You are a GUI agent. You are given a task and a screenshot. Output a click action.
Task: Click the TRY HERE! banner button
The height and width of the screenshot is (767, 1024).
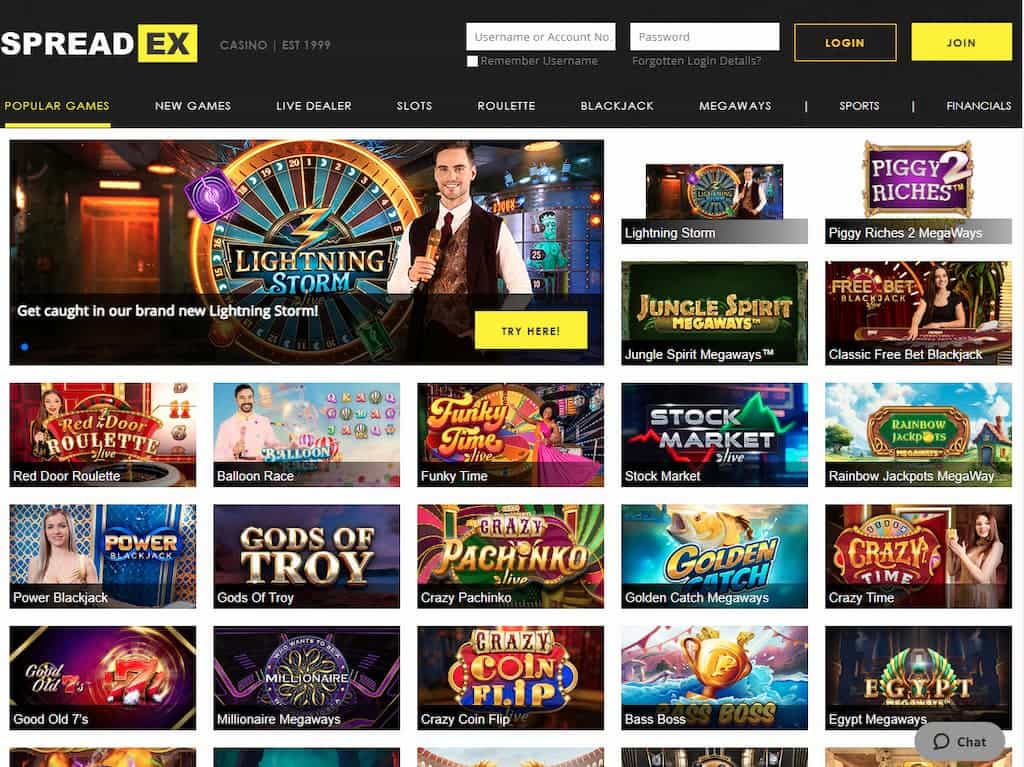(531, 331)
